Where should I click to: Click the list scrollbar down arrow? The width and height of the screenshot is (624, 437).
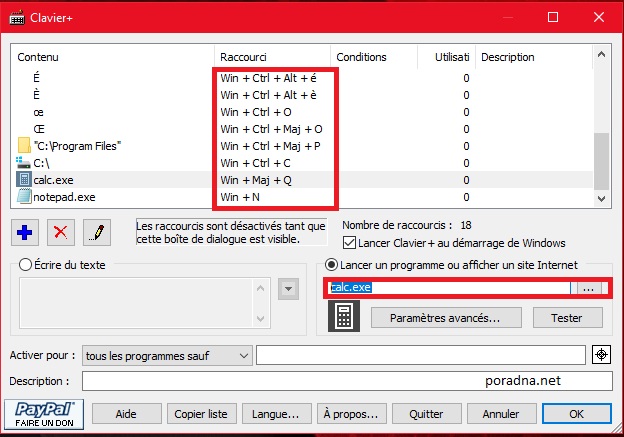coord(601,198)
